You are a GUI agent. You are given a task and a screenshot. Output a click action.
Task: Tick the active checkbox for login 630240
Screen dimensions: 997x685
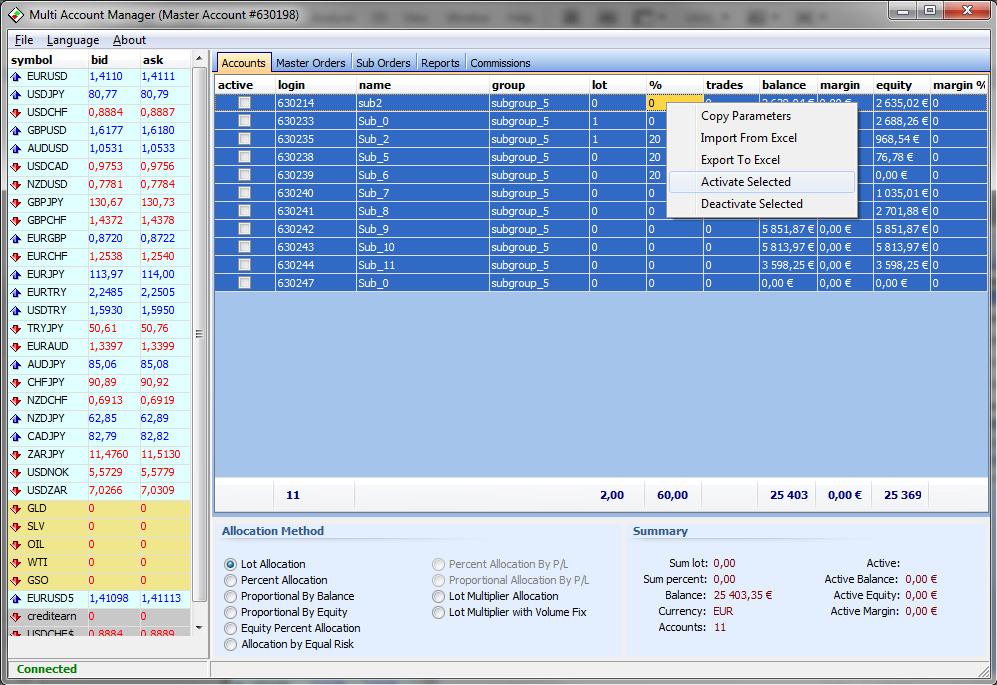(x=244, y=193)
